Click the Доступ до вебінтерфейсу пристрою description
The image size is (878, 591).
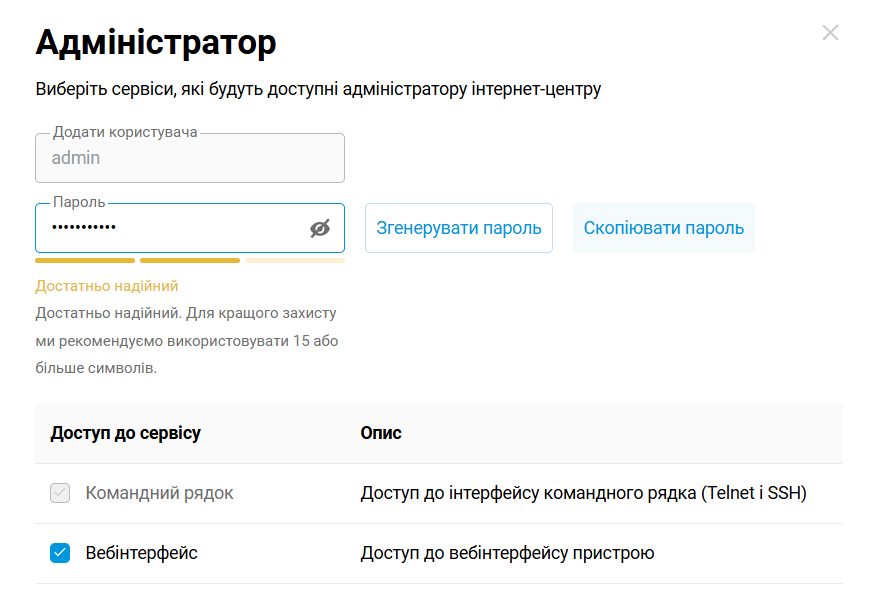[507, 553]
